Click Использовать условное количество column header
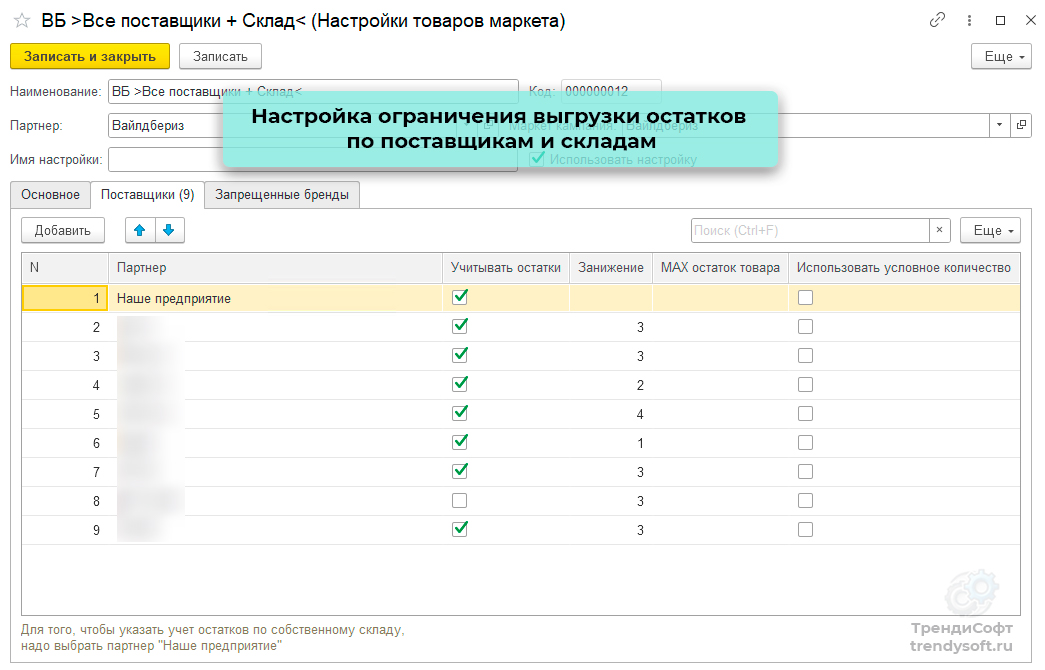This screenshot has width=1045, height=670. point(904,268)
